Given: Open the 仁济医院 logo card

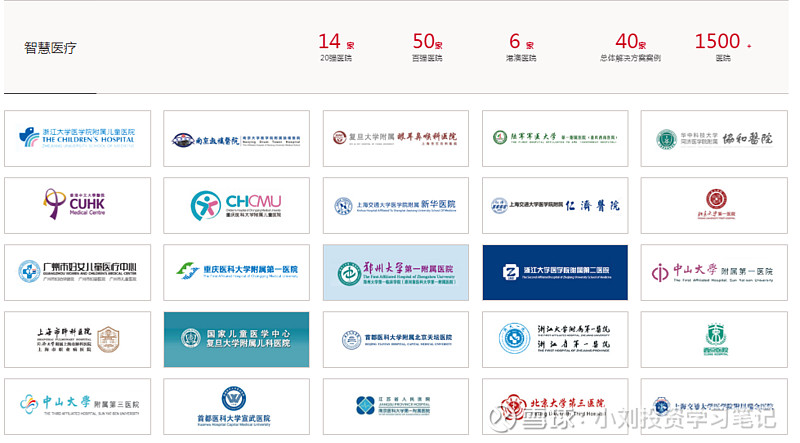Looking at the screenshot, I should click(555, 206).
